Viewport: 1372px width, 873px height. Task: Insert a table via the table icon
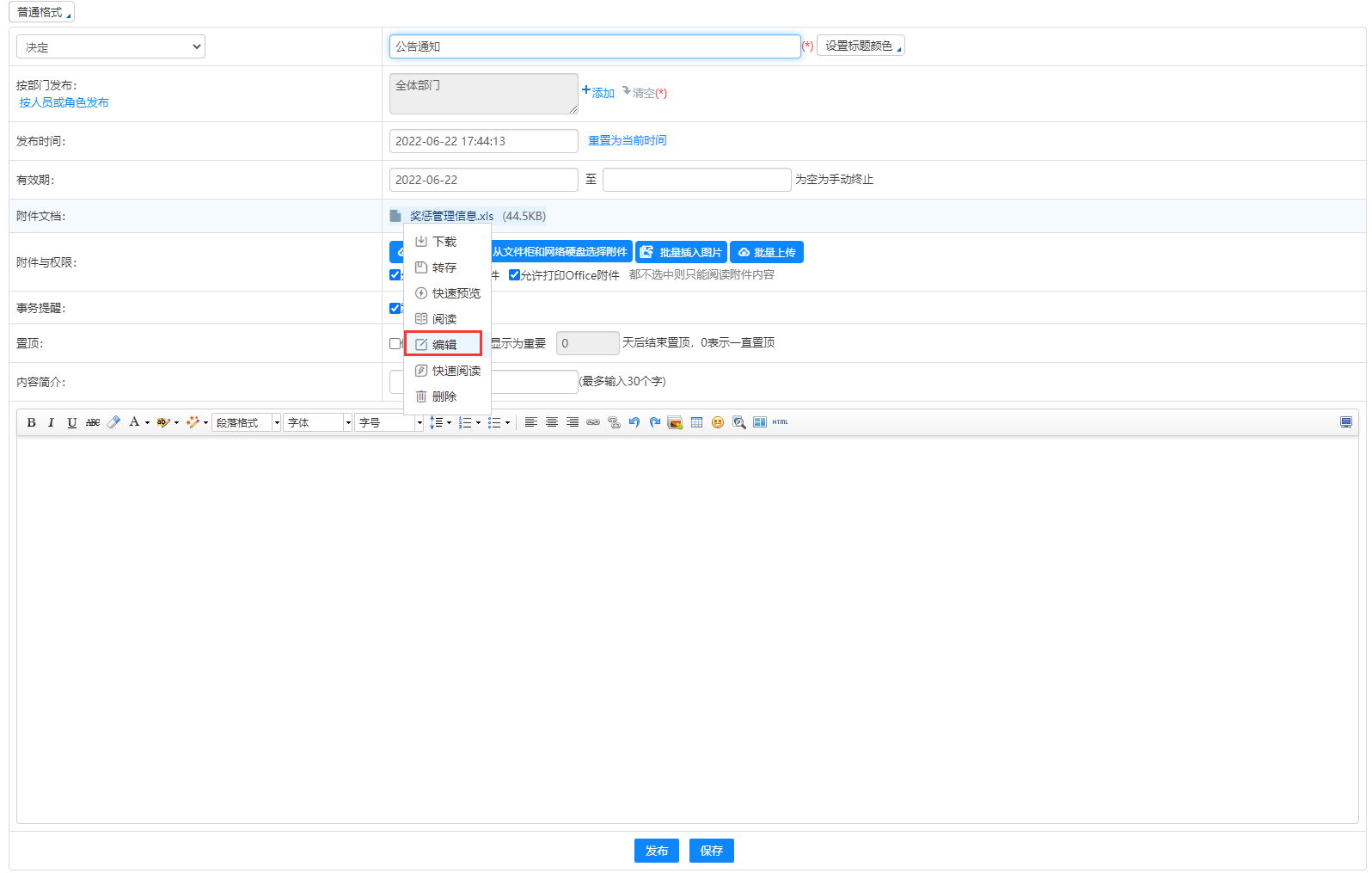tap(696, 422)
